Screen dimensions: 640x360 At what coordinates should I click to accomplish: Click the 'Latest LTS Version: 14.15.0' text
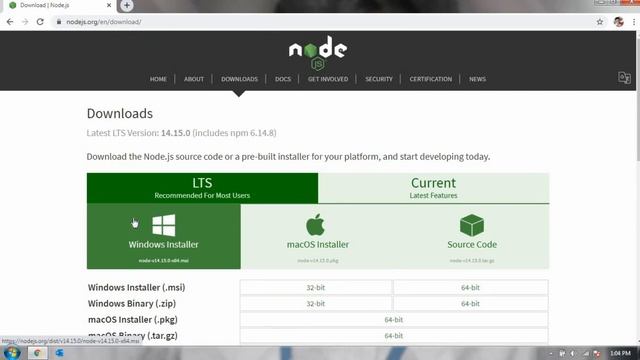[x=138, y=133]
